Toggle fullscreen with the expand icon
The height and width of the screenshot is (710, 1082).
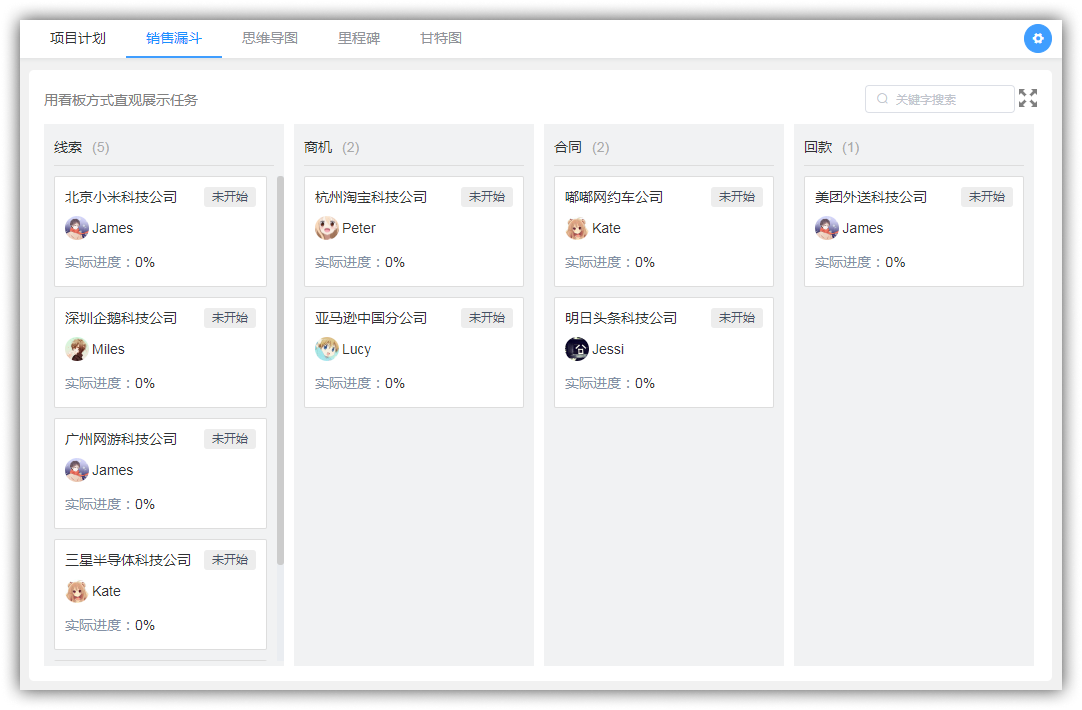coord(1027,99)
